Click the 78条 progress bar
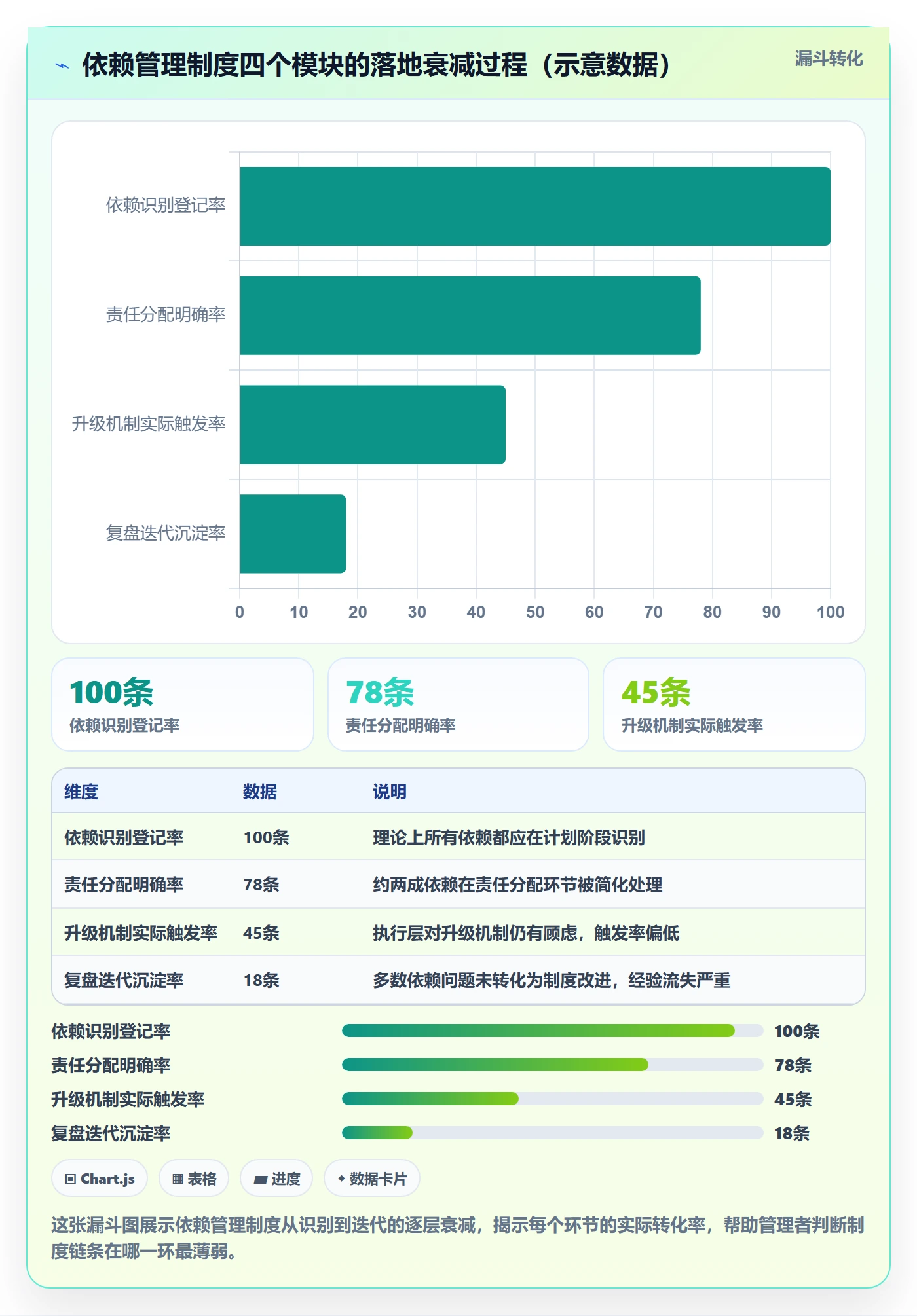 click(x=553, y=1065)
